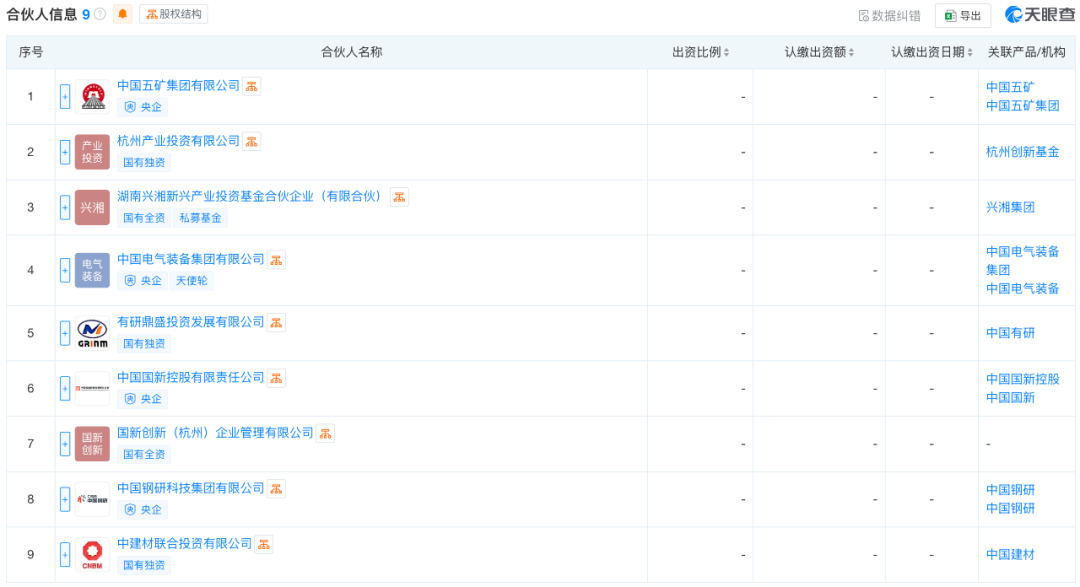
Task: Click the 国有全资 tag under 国新创新
Action: point(144,455)
